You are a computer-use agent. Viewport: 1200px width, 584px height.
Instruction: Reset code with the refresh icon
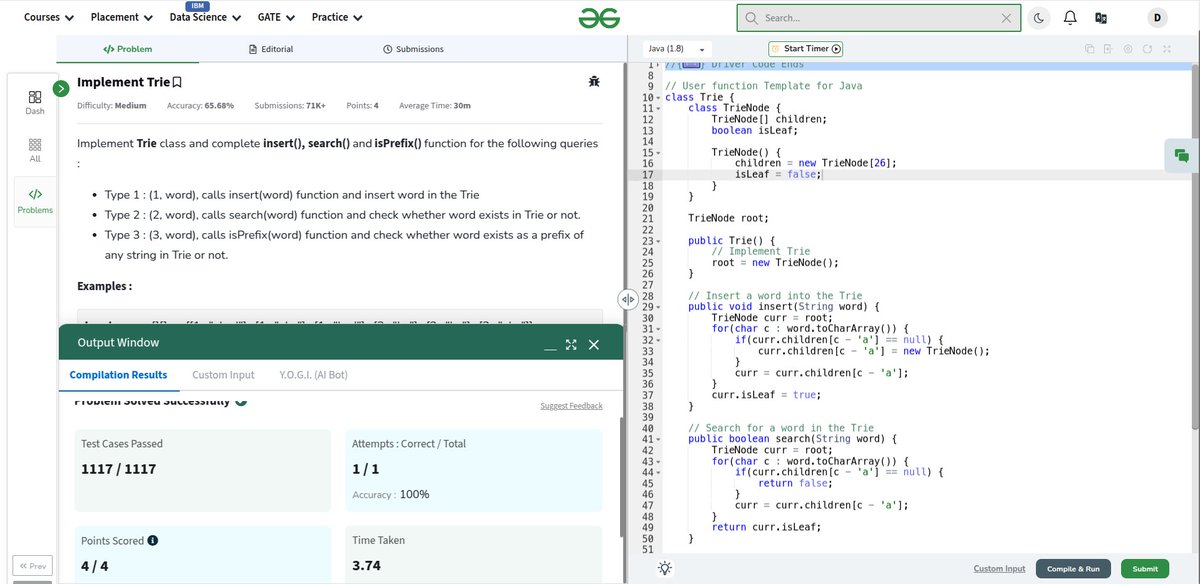click(1147, 49)
